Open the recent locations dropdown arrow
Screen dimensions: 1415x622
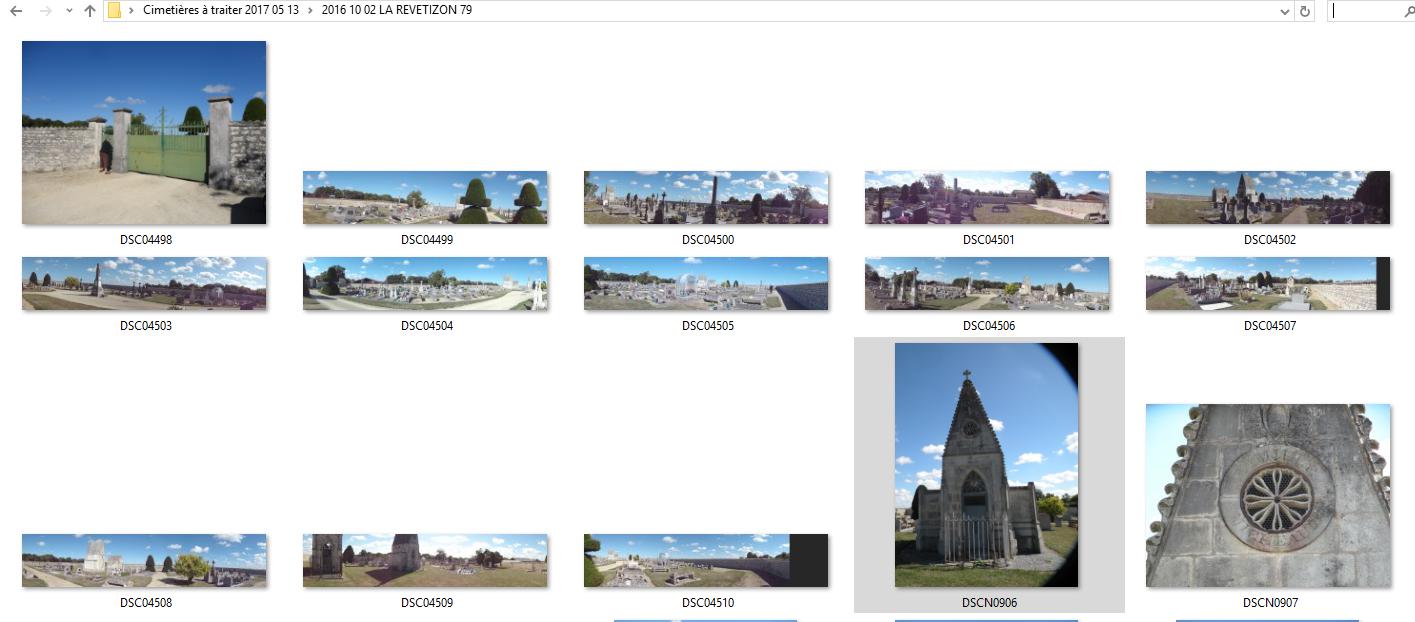click(x=68, y=11)
